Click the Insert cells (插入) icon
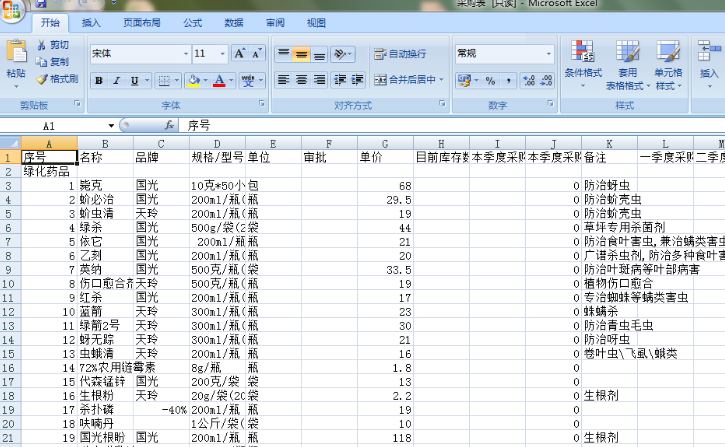Viewport: 725px width, 447px height. [709, 52]
